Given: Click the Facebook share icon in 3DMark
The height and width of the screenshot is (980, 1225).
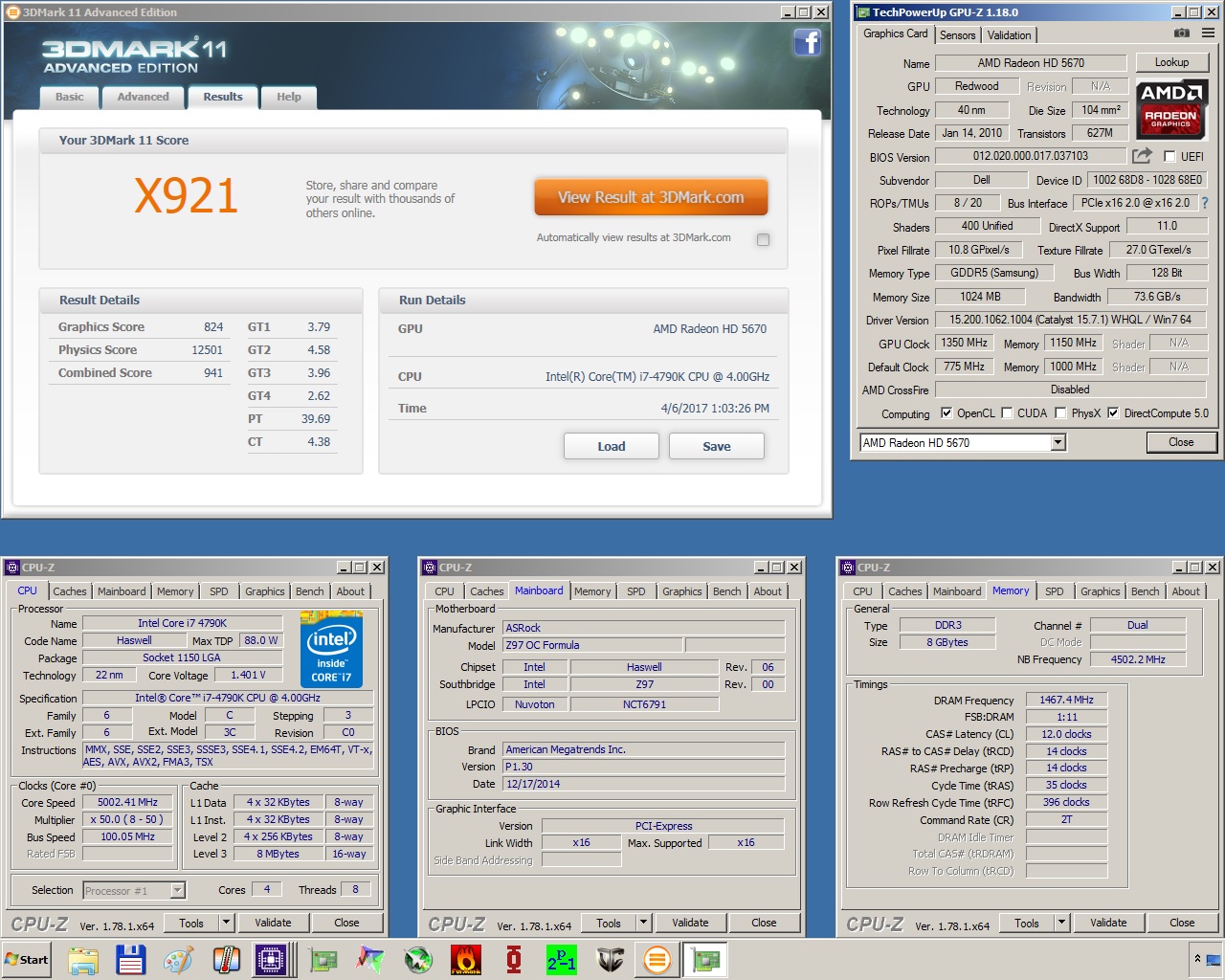Looking at the screenshot, I should (807, 42).
